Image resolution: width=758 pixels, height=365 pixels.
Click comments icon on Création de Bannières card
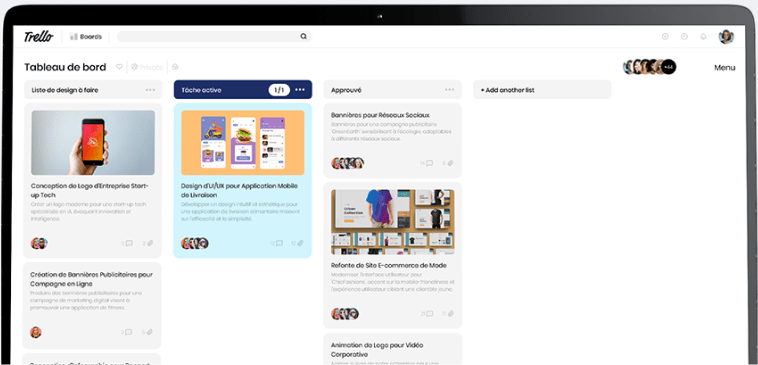tap(129, 332)
